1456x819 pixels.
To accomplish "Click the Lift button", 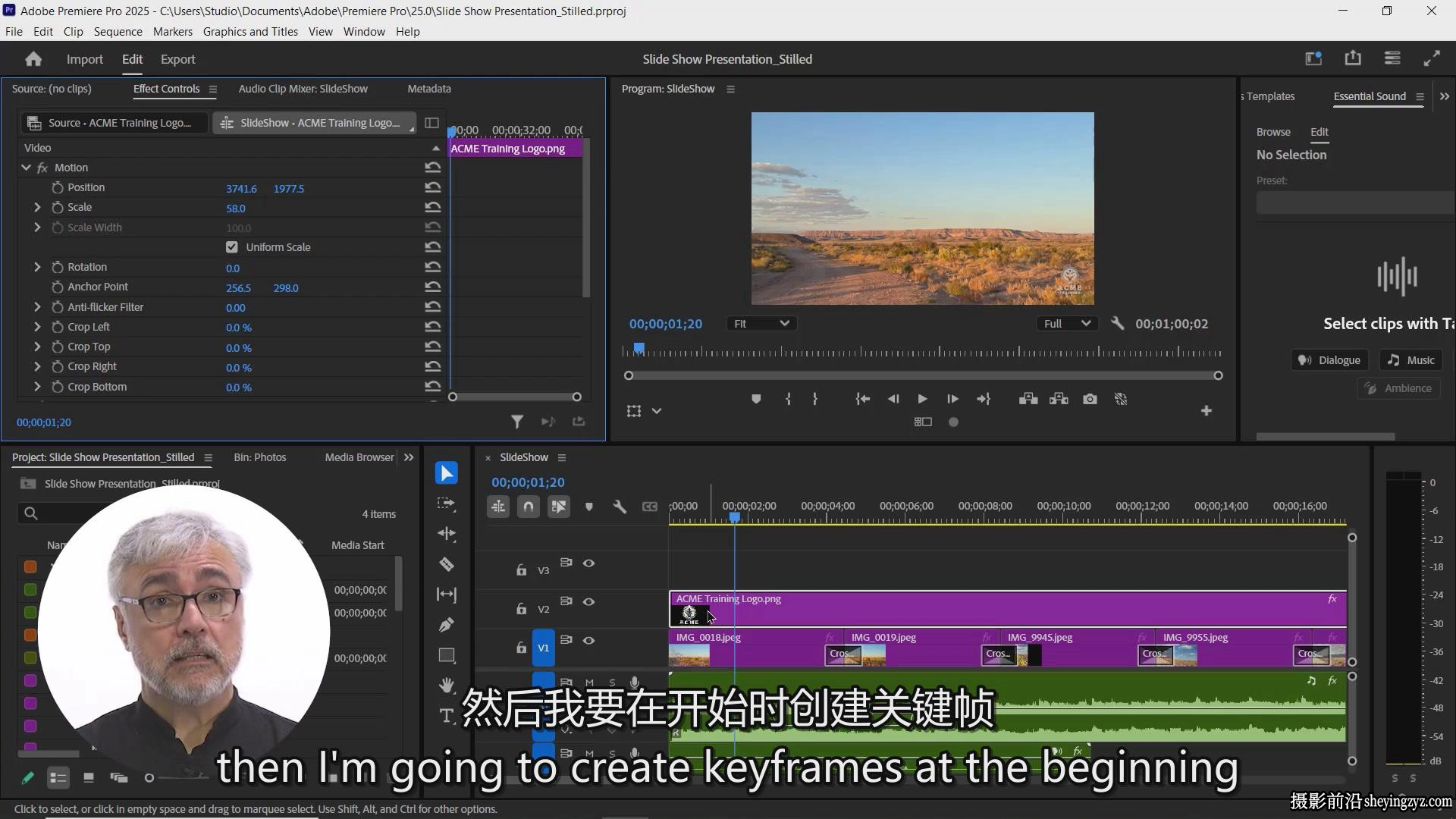I will [x=1028, y=399].
